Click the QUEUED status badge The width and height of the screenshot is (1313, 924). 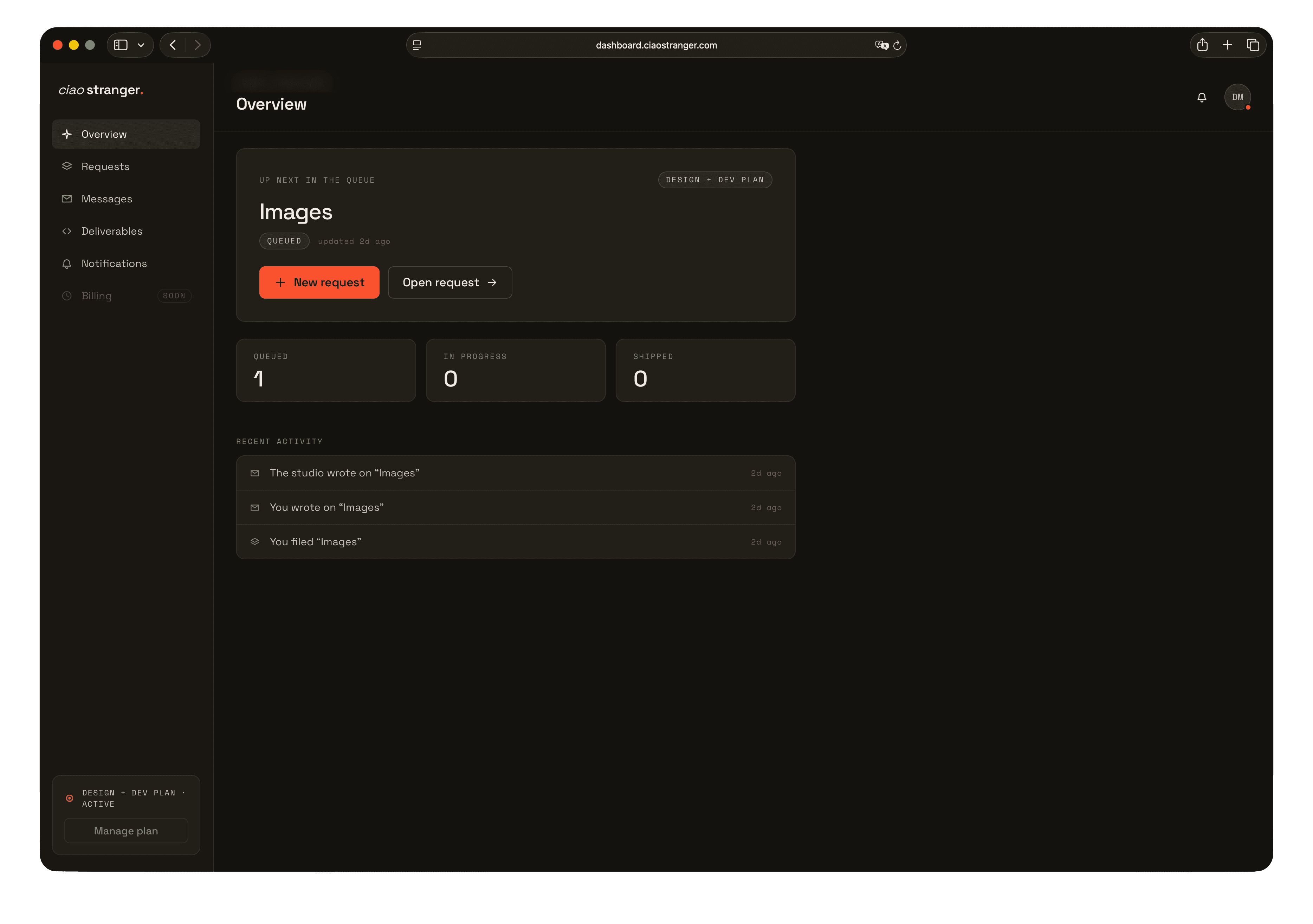[284, 241]
